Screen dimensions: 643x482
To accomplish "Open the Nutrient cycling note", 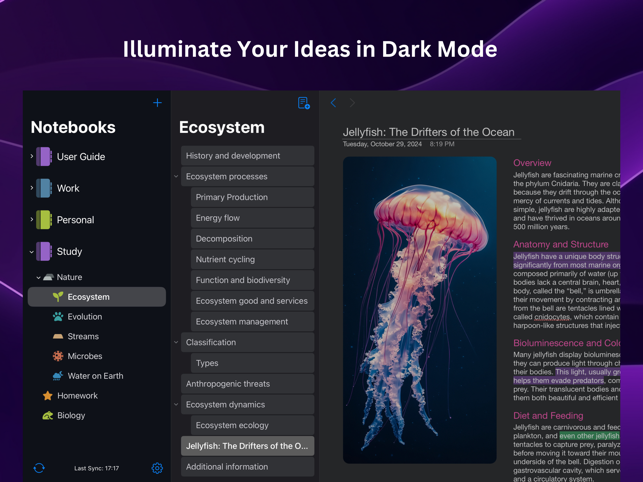I will (252, 259).
